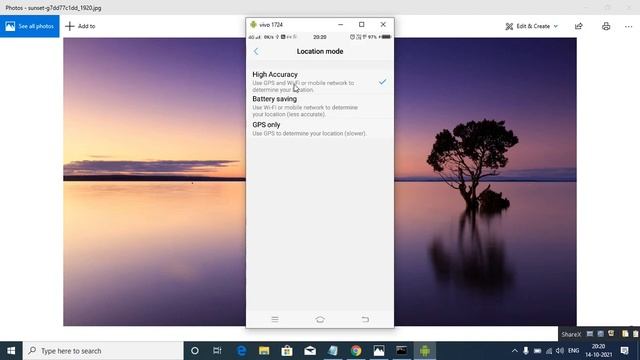Maximize the vivo 1724 window
Viewport: 640px width, 360px height.
point(362,24)
